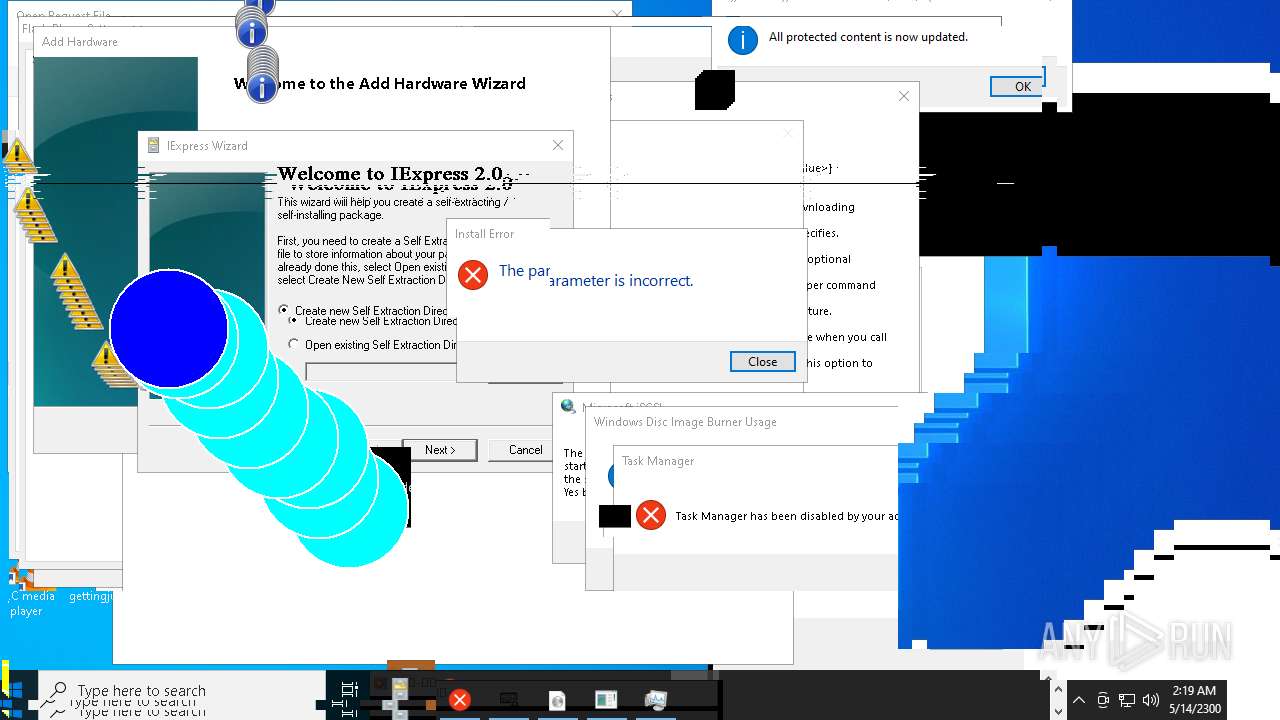Click the Install Error title bar text
The height and width of the screenshot is (720, 1280).
point(484,234)
